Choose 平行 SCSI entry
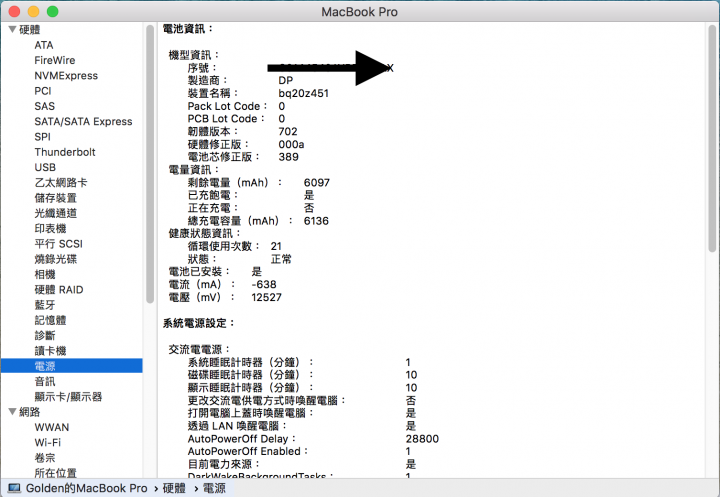 point(58,243)
